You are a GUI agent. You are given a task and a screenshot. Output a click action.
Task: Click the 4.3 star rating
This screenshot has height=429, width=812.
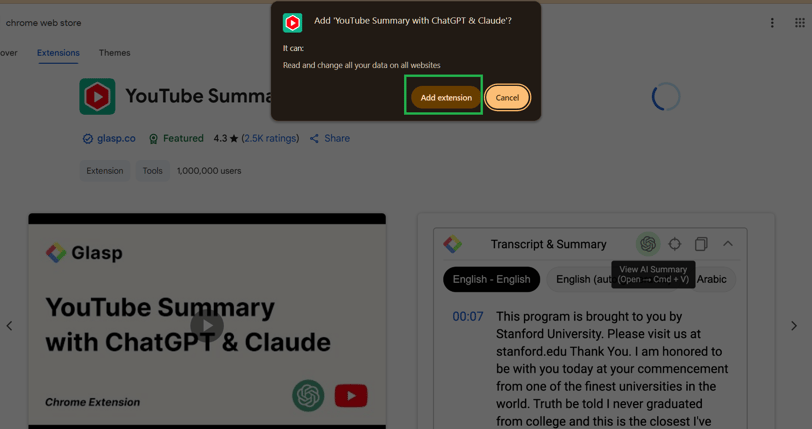pyautogui.click(x=226, y=138)
